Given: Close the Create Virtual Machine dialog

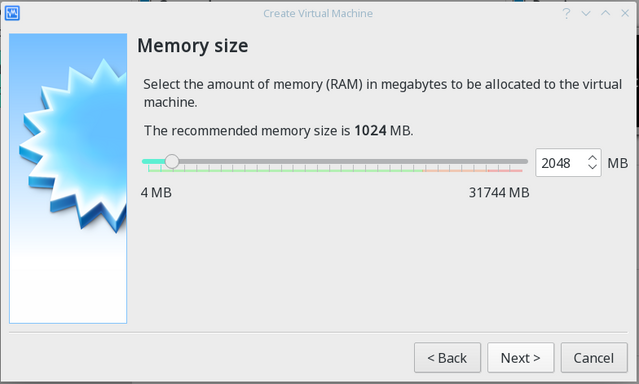Looking at the screenshot, I should pyautogui.click(x=625, y=13).
